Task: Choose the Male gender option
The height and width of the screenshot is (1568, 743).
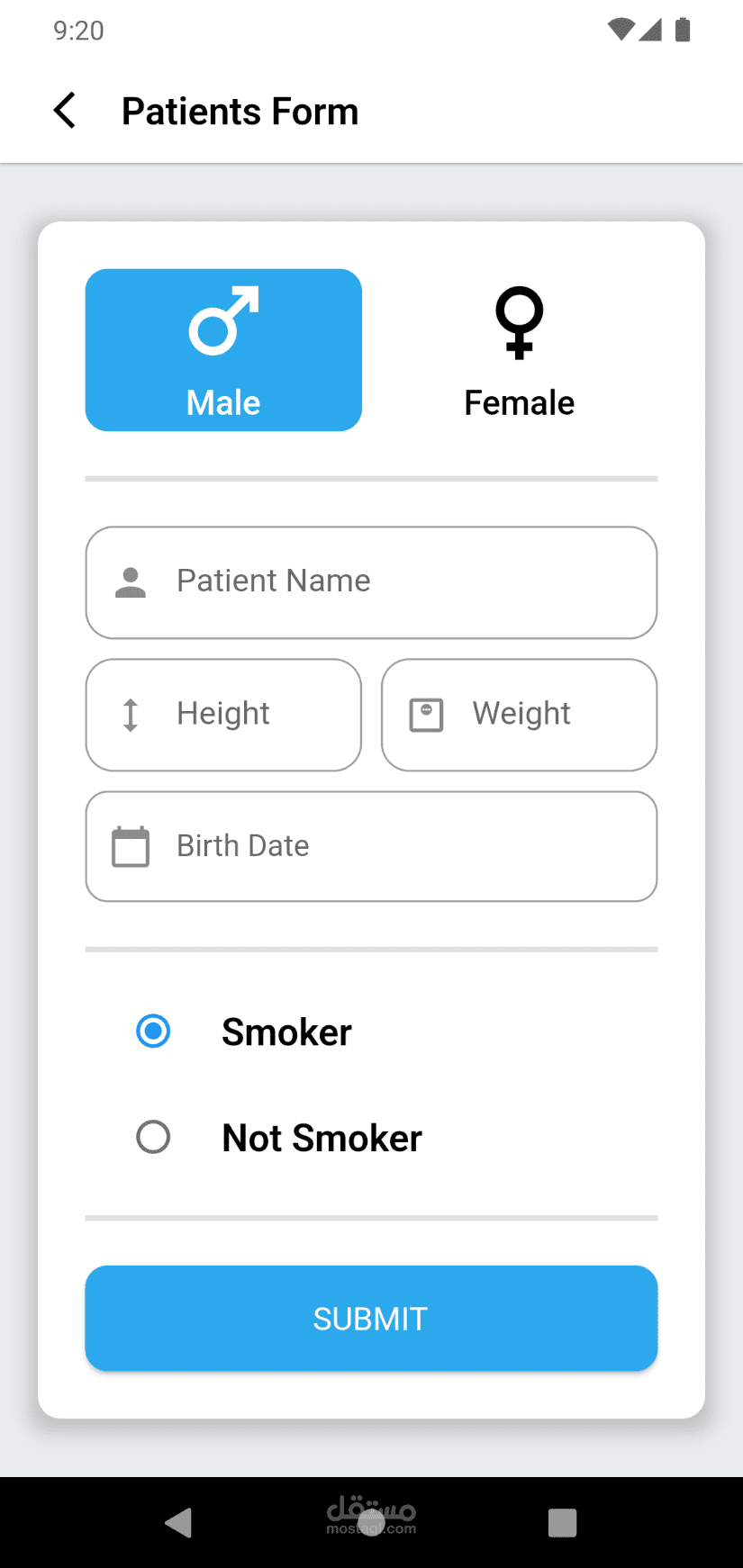Action: coord(223,350)
